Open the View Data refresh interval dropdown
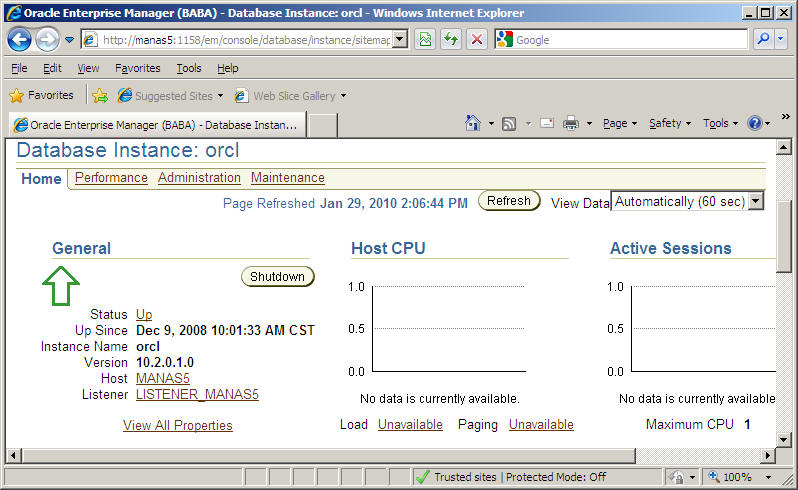Screen dimensions: 798x490 pos(756,201)
